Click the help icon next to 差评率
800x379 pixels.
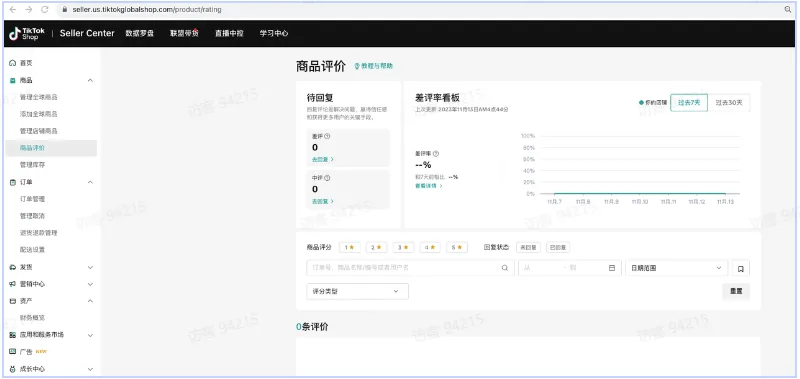coord(436,154)
